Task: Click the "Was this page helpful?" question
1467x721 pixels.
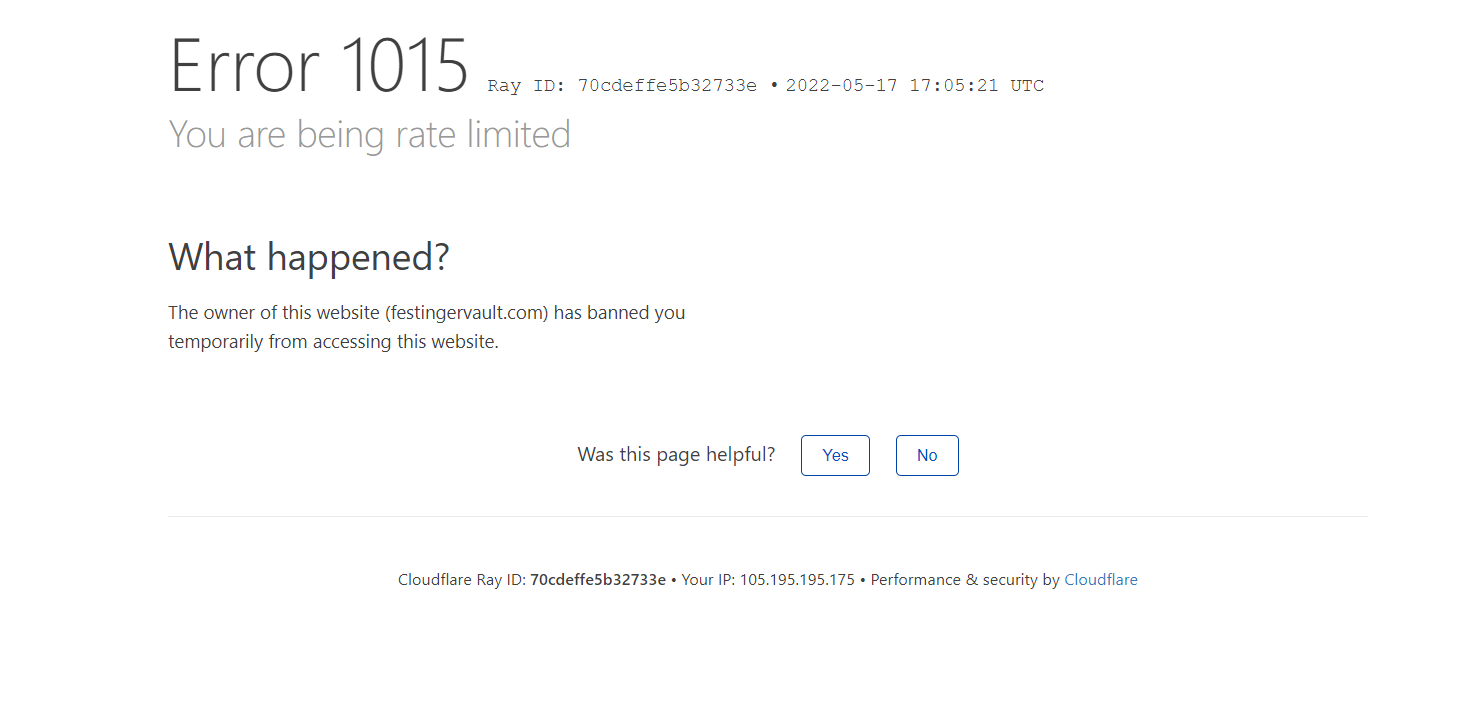Action: coord(676,455)
